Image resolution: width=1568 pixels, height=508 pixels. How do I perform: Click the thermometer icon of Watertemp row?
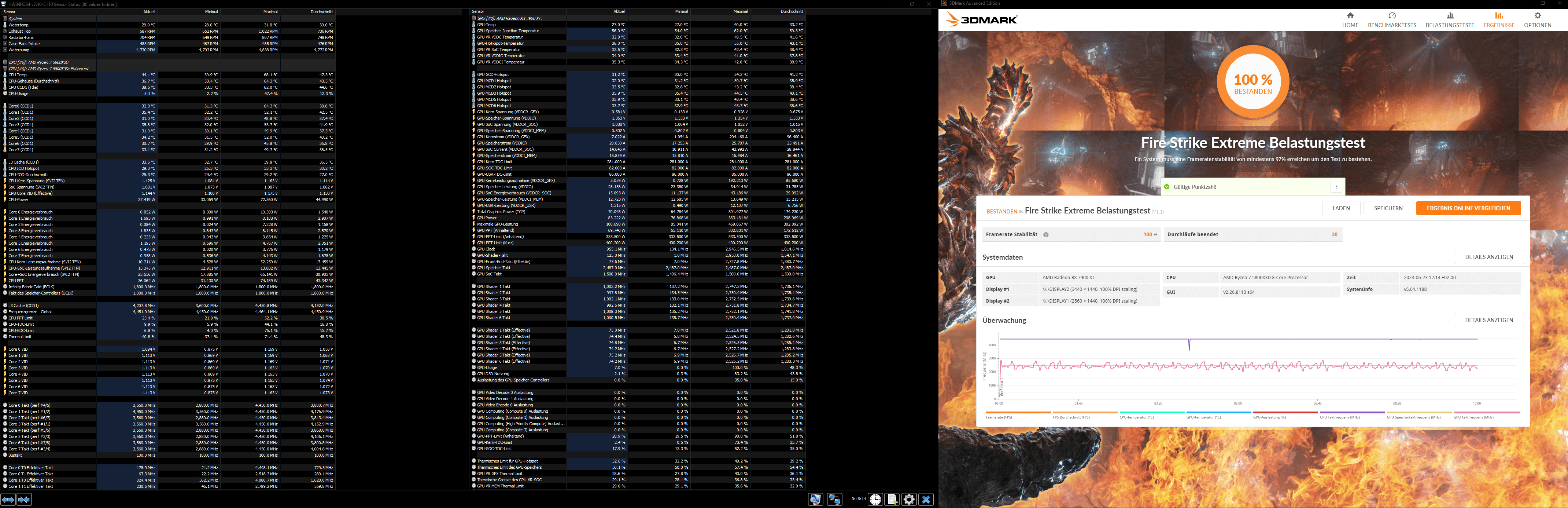pos(5,25)
